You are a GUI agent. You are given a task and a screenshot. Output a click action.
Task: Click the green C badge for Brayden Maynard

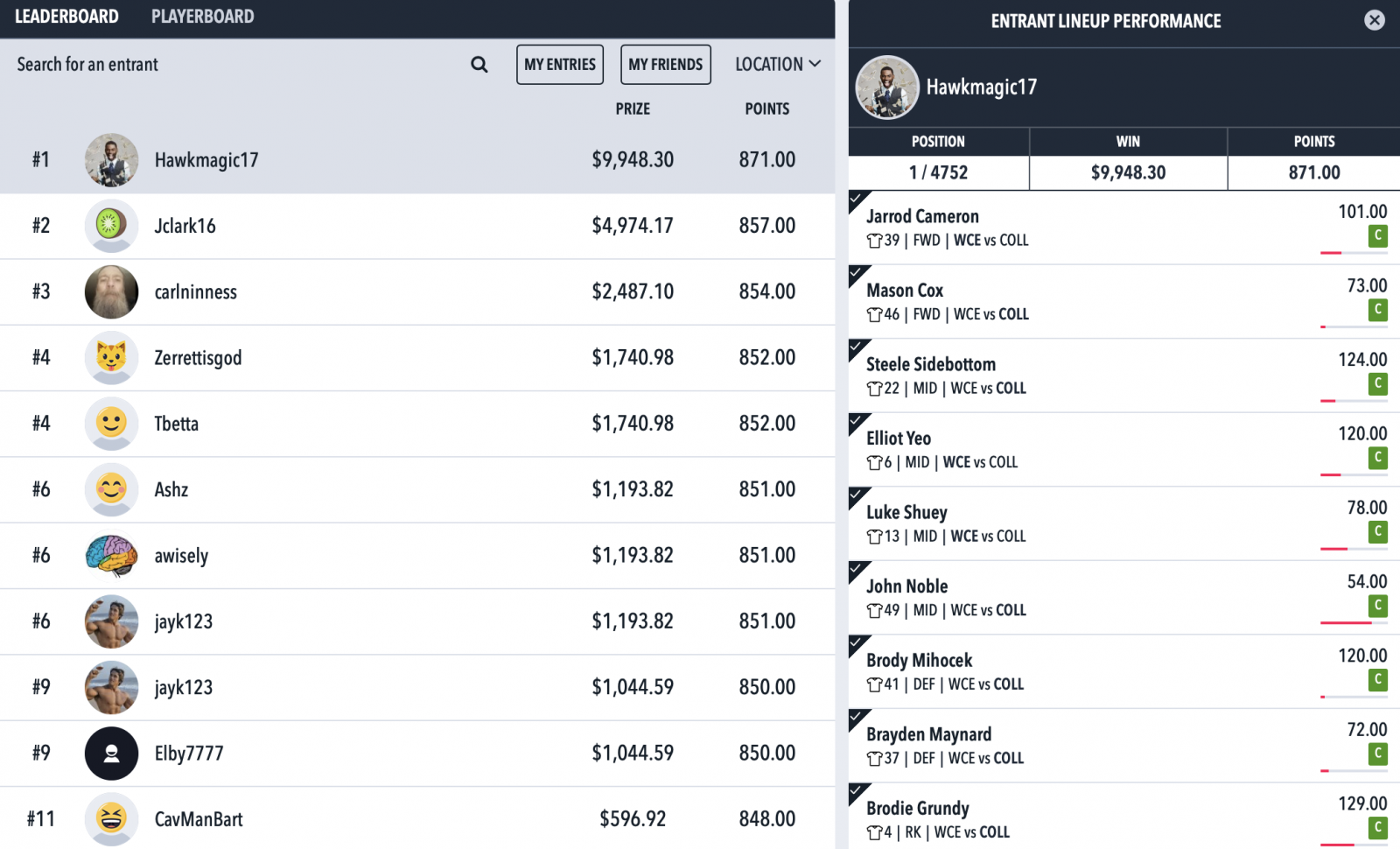point(1378,753)
